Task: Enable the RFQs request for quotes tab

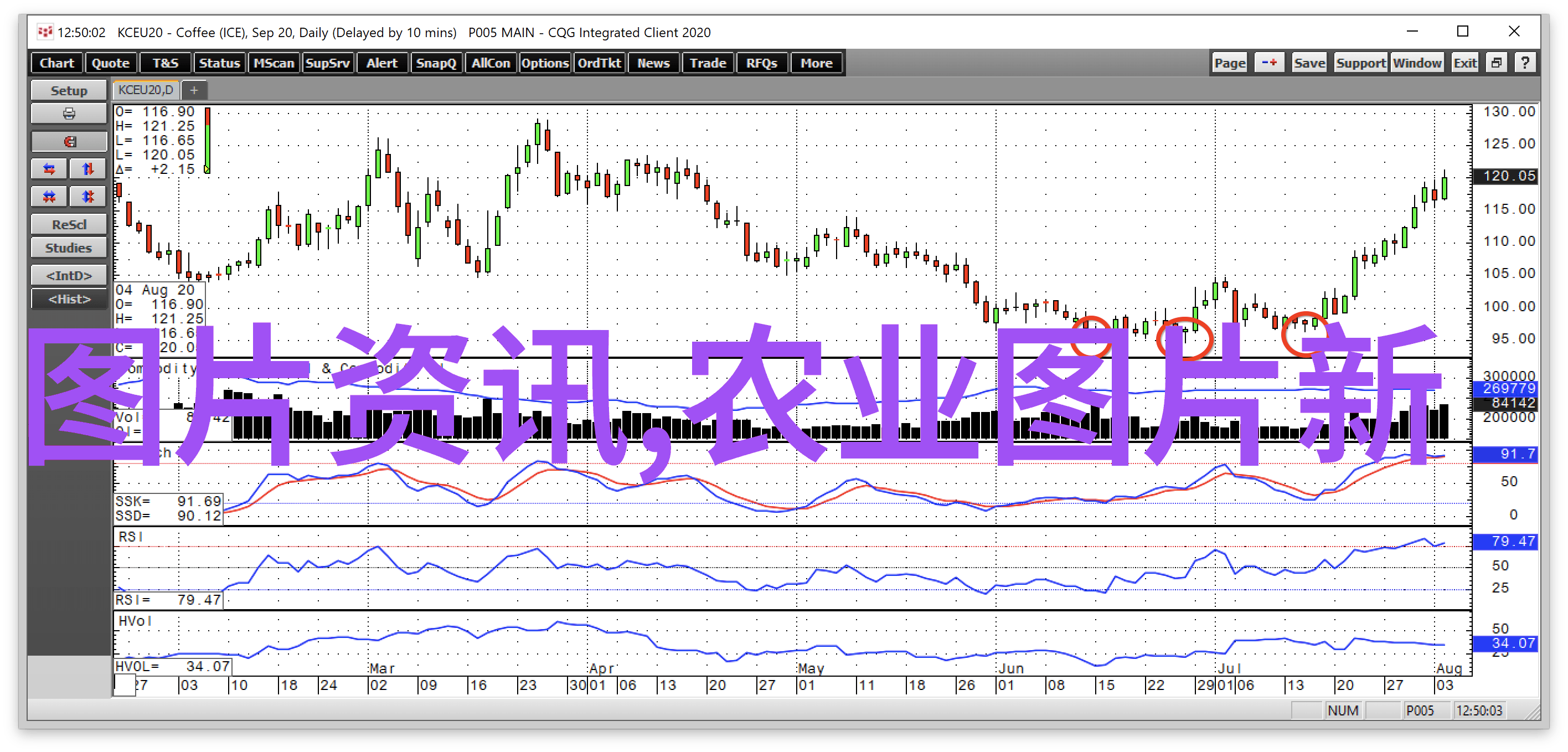Action: point(762,62)
